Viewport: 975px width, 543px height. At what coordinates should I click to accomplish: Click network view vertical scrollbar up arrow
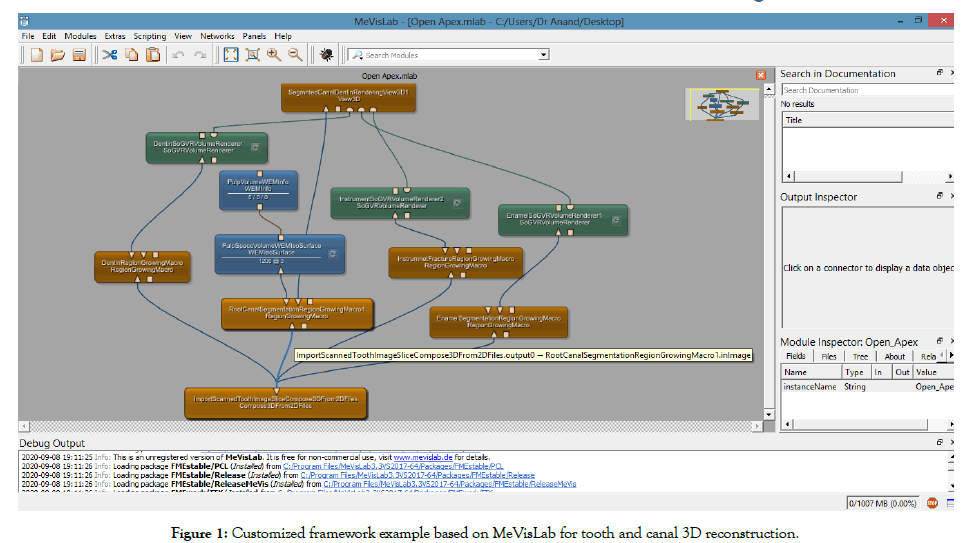769,89
